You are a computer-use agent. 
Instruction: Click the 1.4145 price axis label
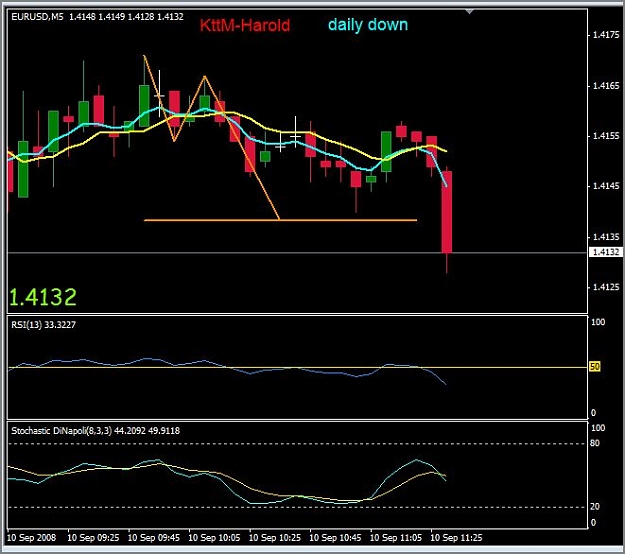coord(606,186)
